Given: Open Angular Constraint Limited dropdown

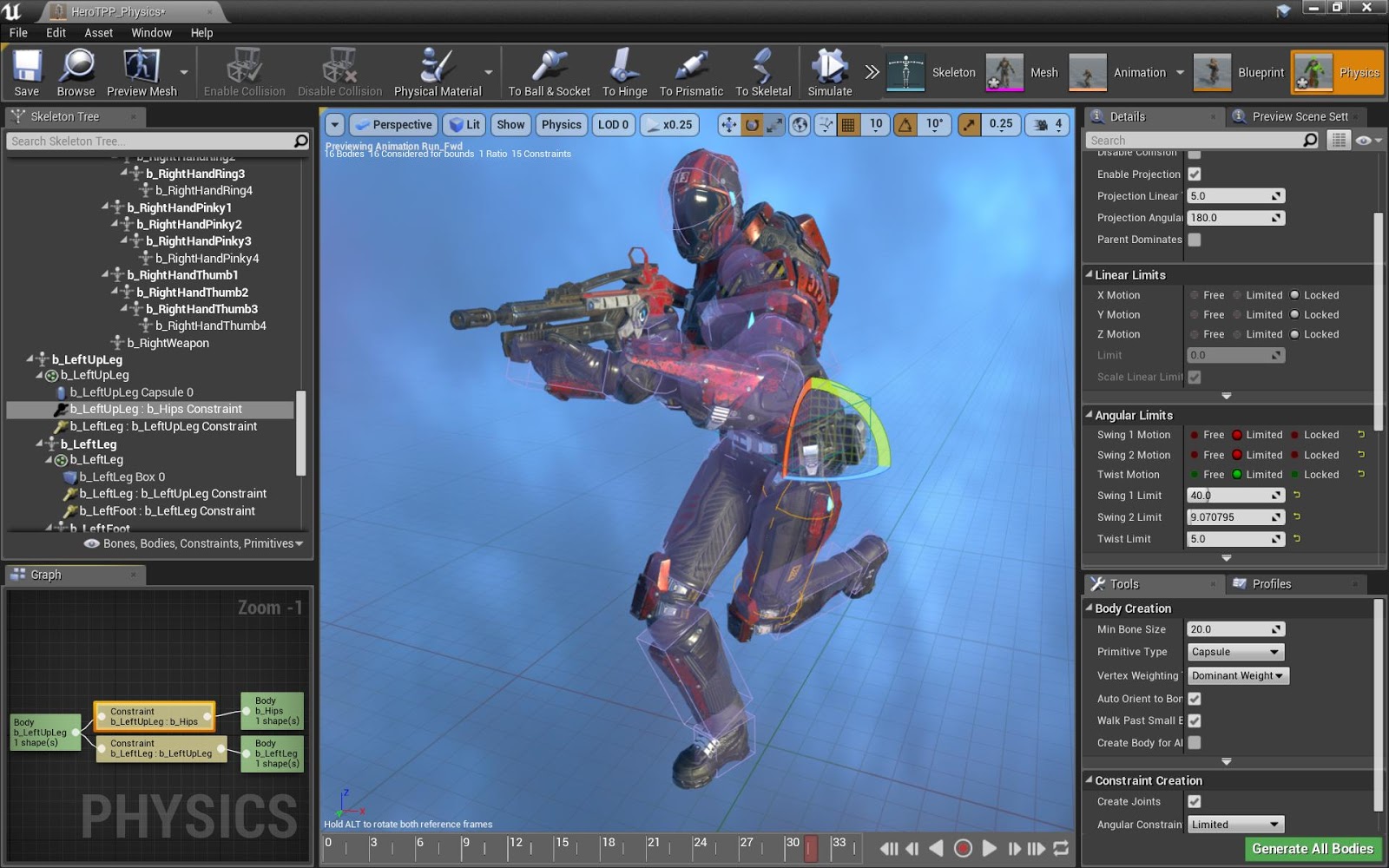Looking at the screenshot, I should click(1235, 825).
